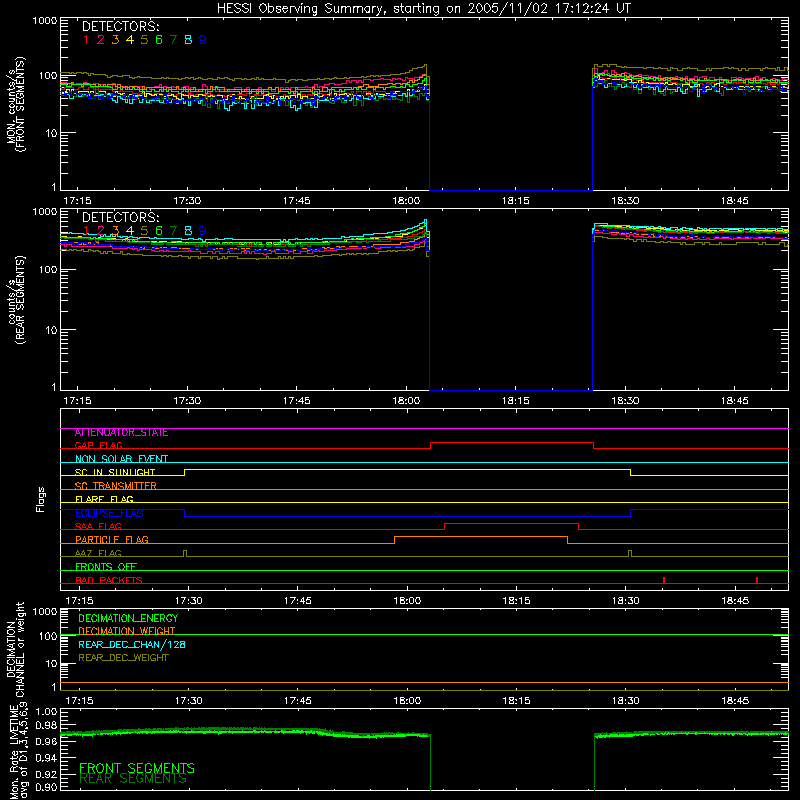Click the REAR_DEC_CHAN/128 legend label
Viewport: 800px width, 800px height.
coord(132,644)
